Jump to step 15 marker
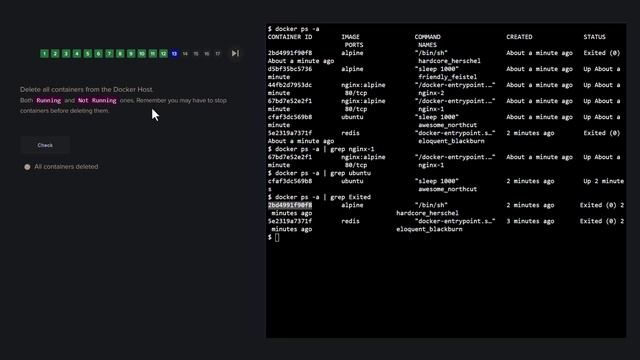This screenshot has height=360, width=640. 196,53
